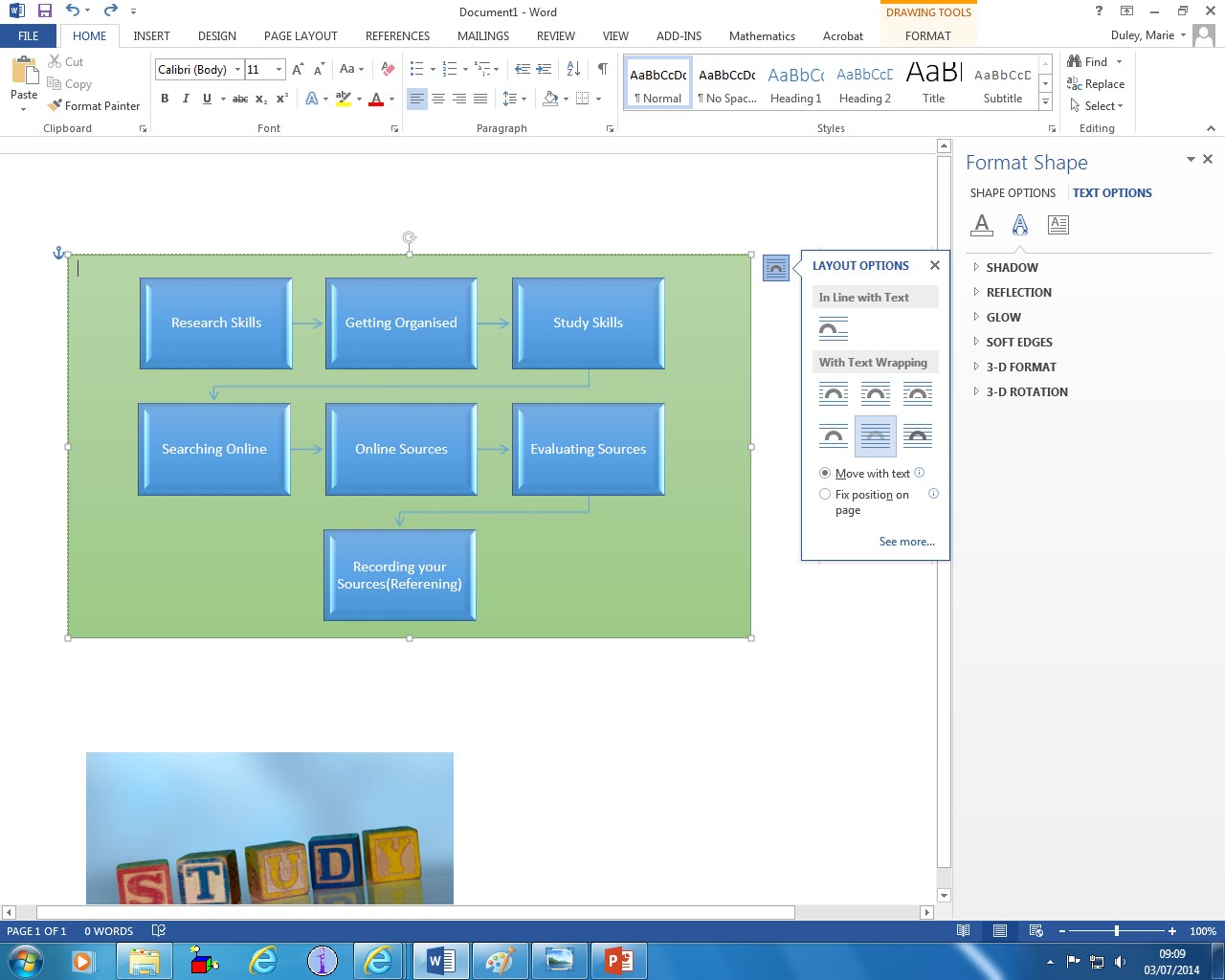This screenshot has width=1225, height=980.
Task: Select the Text Effects icon in Format Shape
Action: (1019, 225)
